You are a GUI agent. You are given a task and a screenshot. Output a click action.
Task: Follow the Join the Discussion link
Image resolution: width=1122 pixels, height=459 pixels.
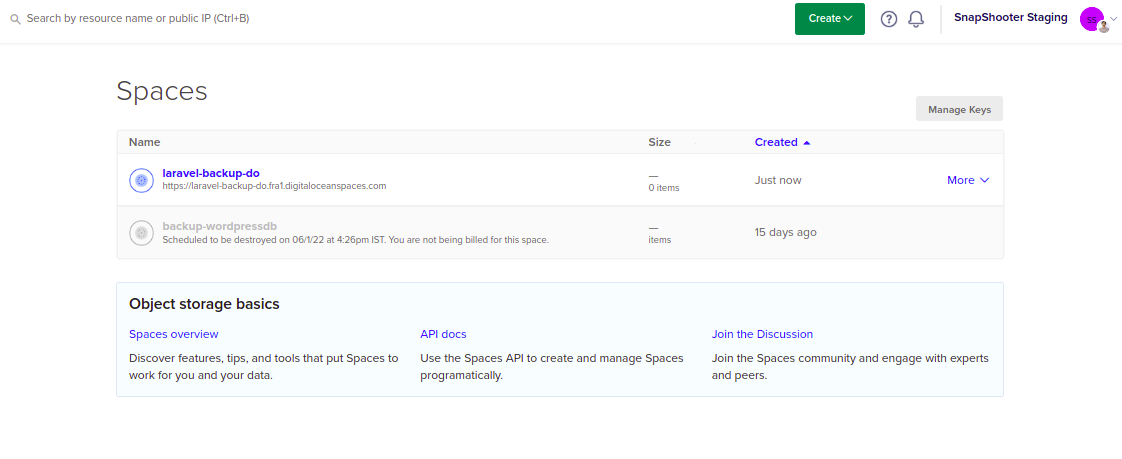pyautogui.click(x=762, y=334)
